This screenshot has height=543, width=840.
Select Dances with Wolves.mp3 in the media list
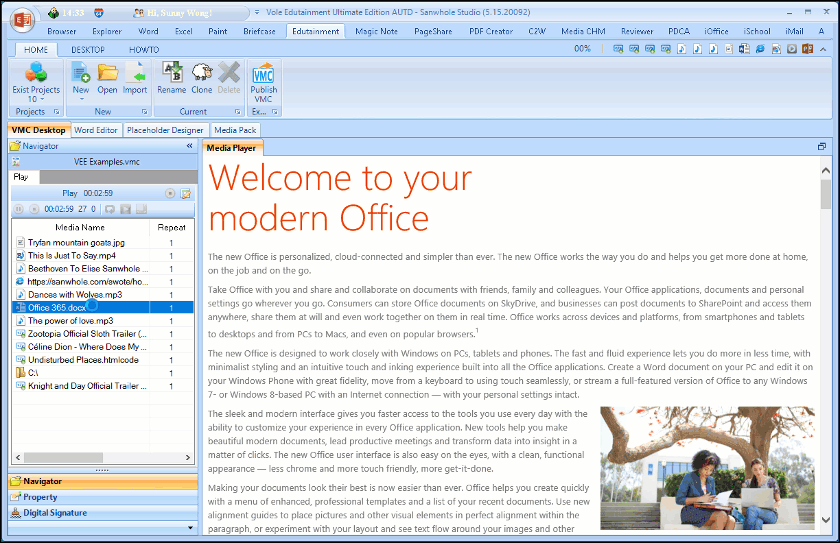(75, 295)
